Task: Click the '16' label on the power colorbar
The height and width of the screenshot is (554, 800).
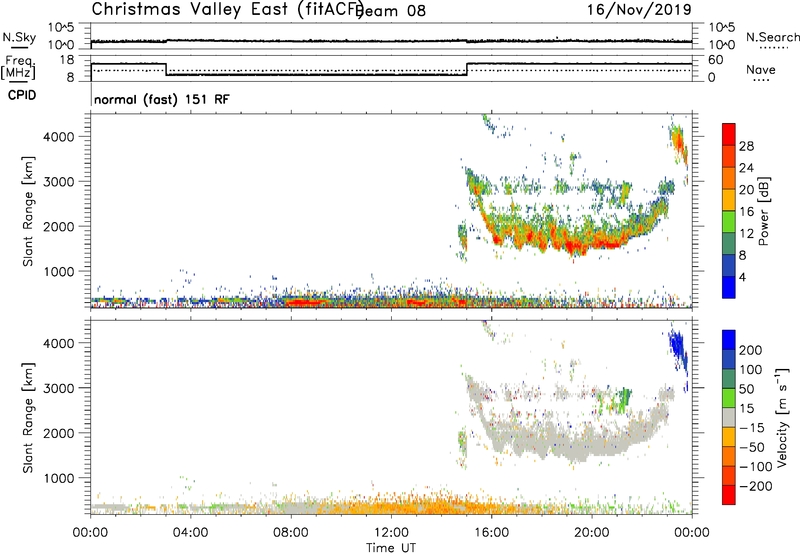Action: pos(746,212)
